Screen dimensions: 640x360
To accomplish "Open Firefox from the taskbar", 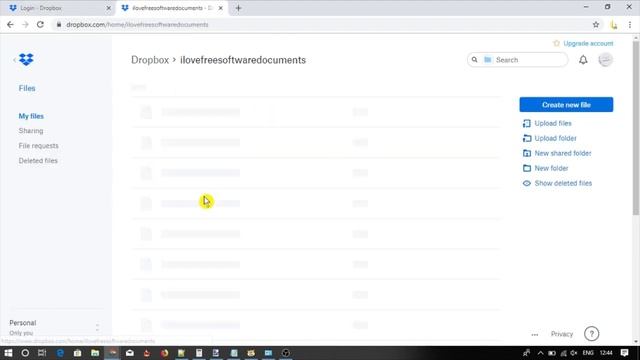I will click(164, 353).
